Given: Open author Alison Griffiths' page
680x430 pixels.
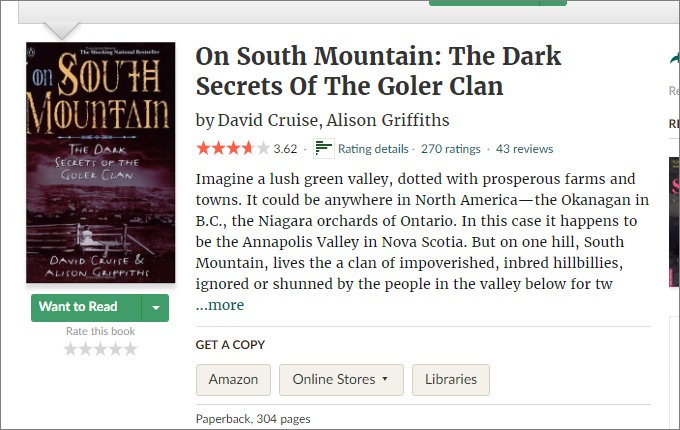Looking at the screenshot, I should pos(388,120).
